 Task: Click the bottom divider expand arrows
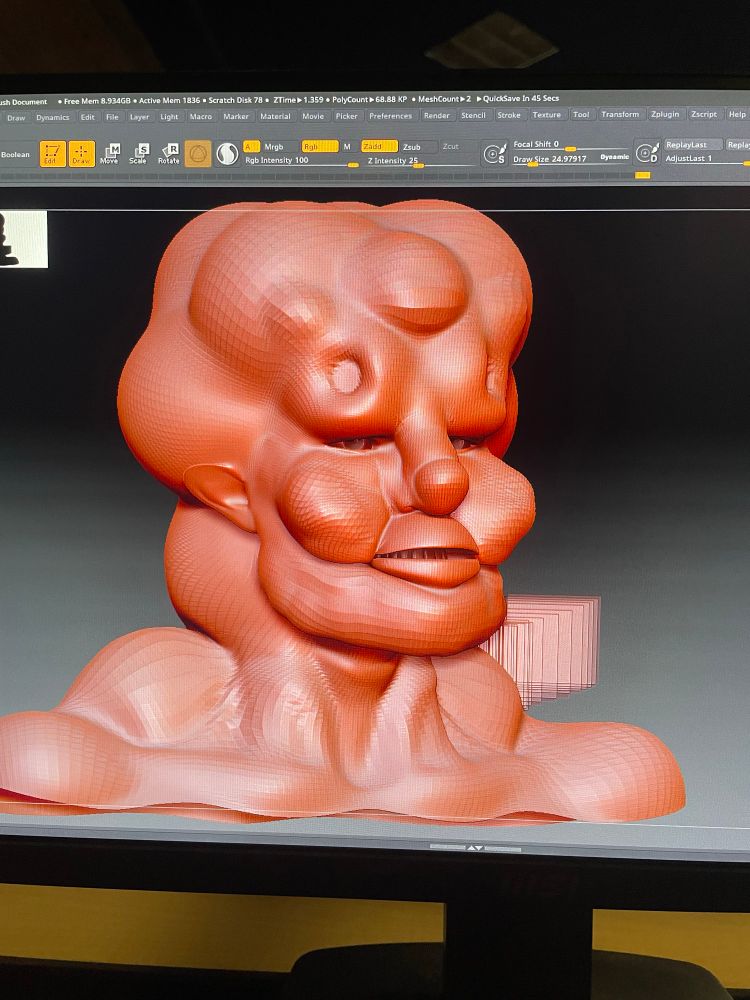(x=475, y=848)
